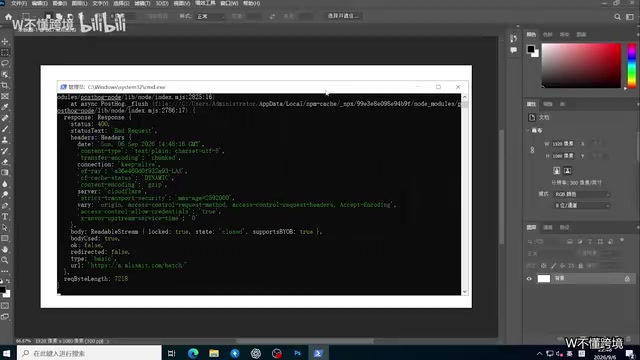
Task: Click the Home icon in options bar
Action: pyautogui.click(x=9, y=17)
